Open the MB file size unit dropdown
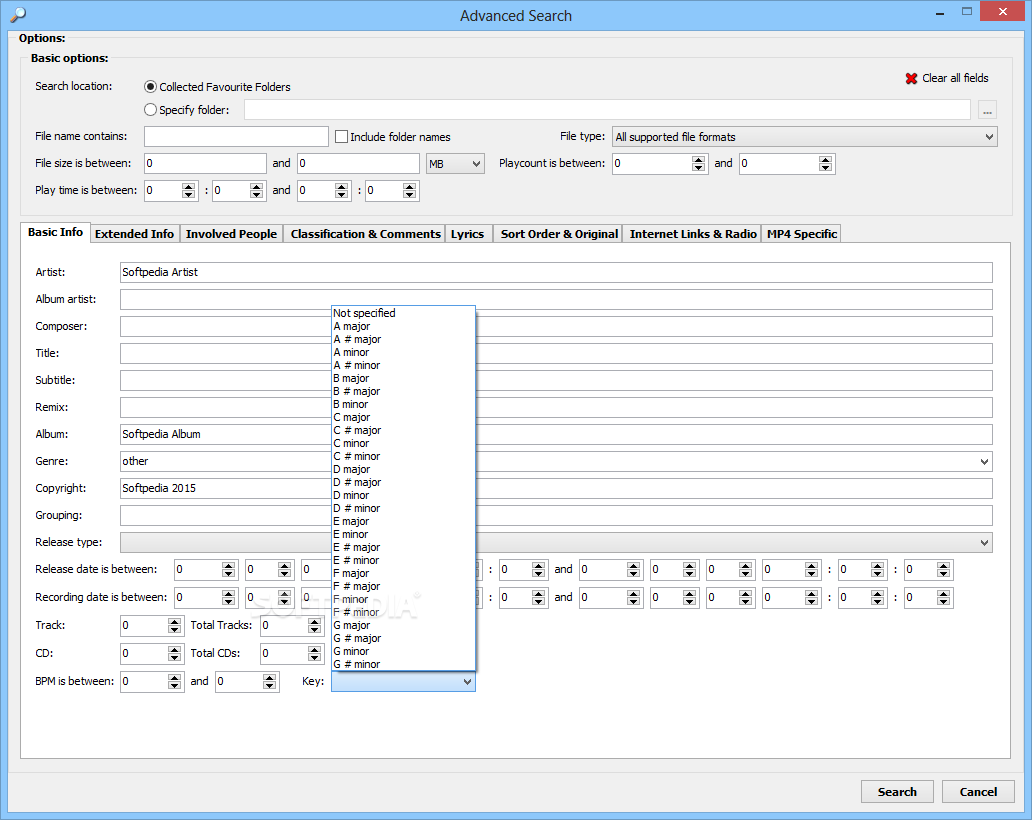Image resolution: width=1032 pixels, height=820 pixels. click(455, 164)
